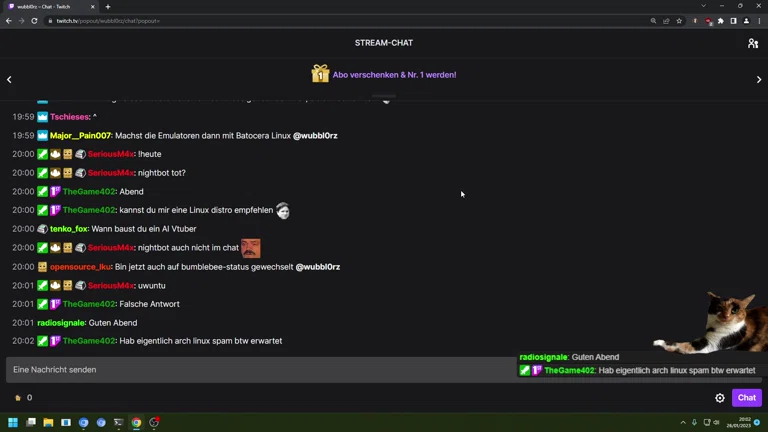The width and height of the screenshot is (768, 432).
Task: Show previous leaderboard with left chevron
Action: coord(9,79)
